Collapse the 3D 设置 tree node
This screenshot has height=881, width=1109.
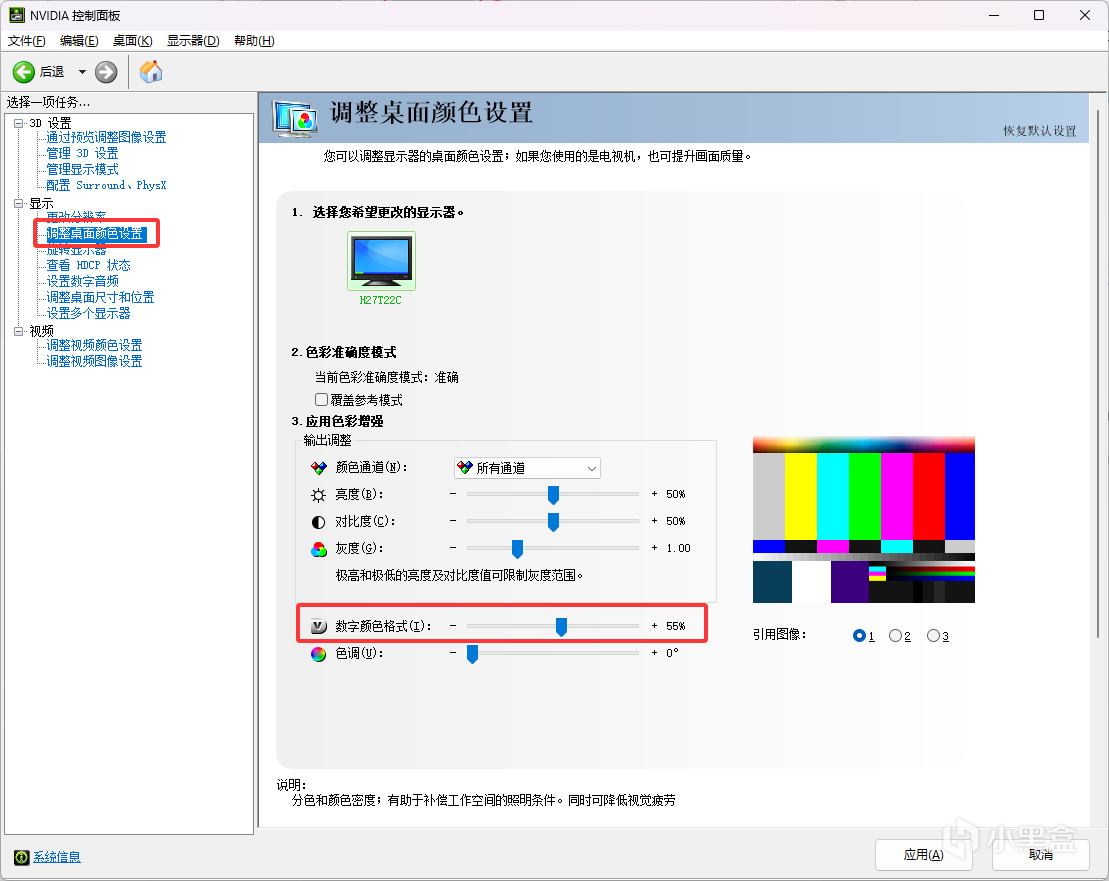point(19,123)
